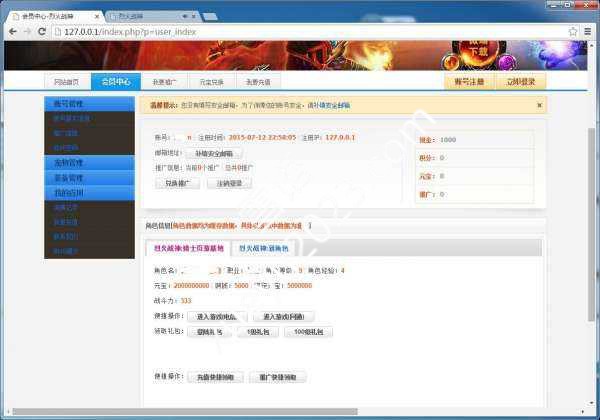Open the 网站首页 navigation tab
The image size is (600, 420).
coord(66,81)
